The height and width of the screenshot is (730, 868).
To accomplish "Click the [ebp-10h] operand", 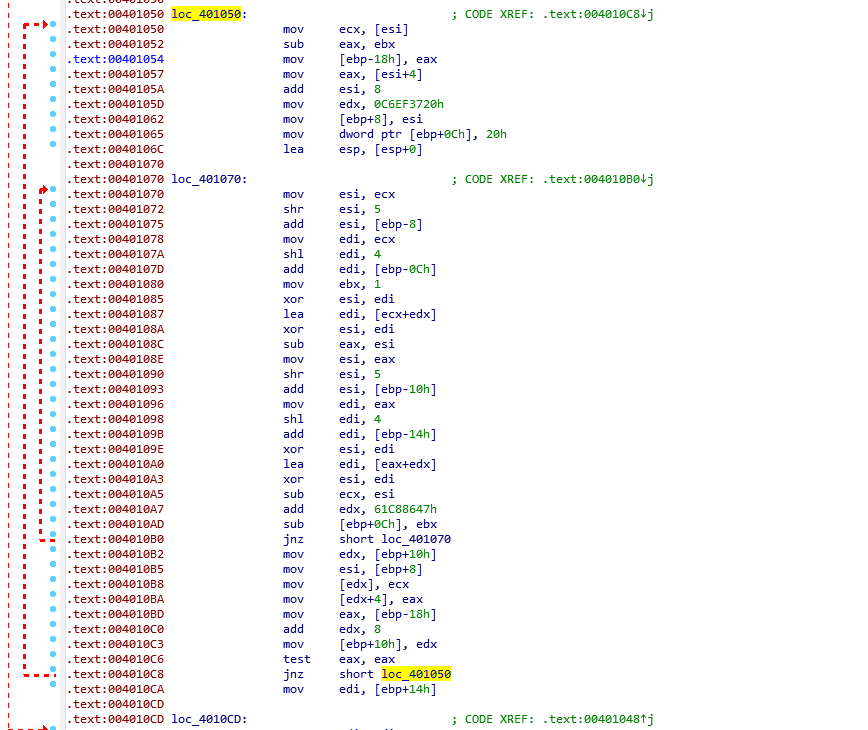I will (405, 389).
